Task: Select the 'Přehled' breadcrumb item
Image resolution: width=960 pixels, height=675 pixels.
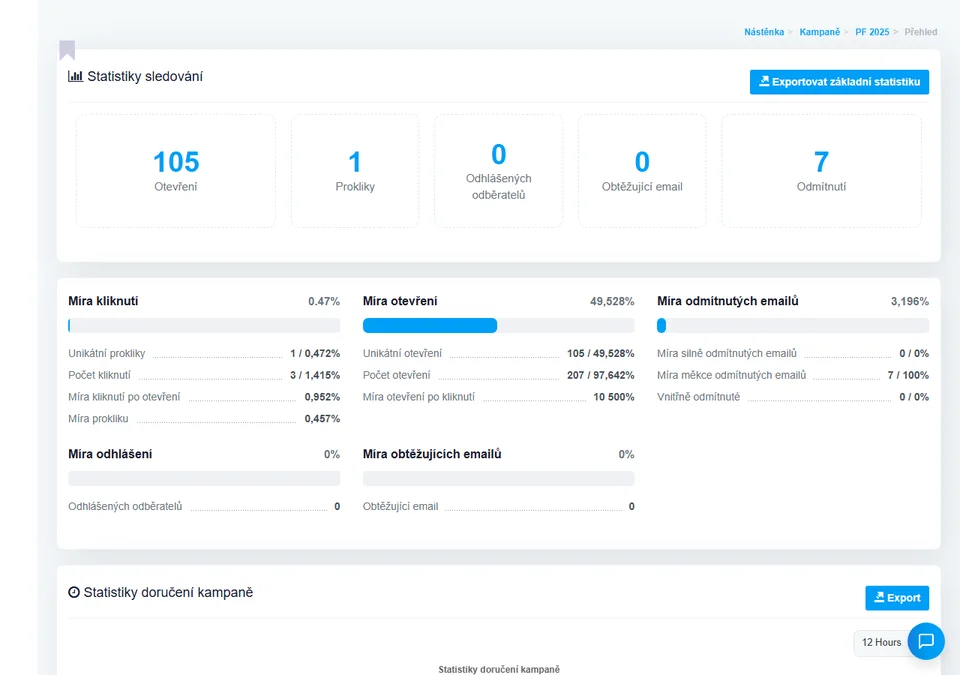Action: coord(920,31)
